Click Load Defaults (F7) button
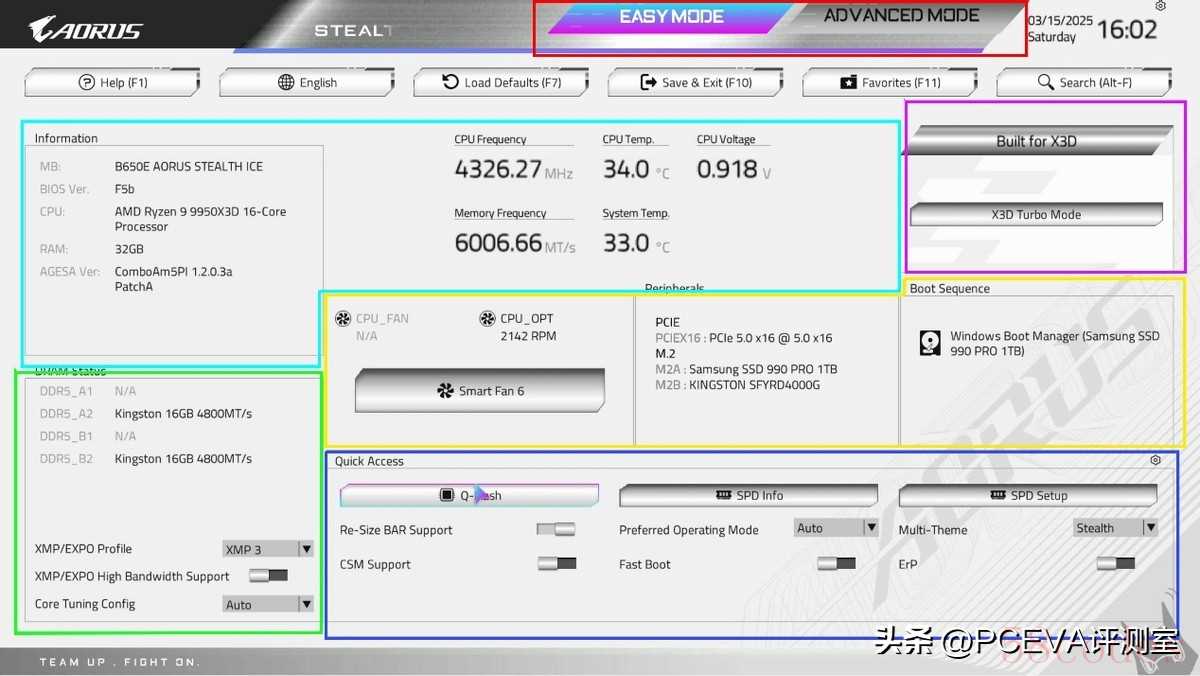 pos(501,83)
